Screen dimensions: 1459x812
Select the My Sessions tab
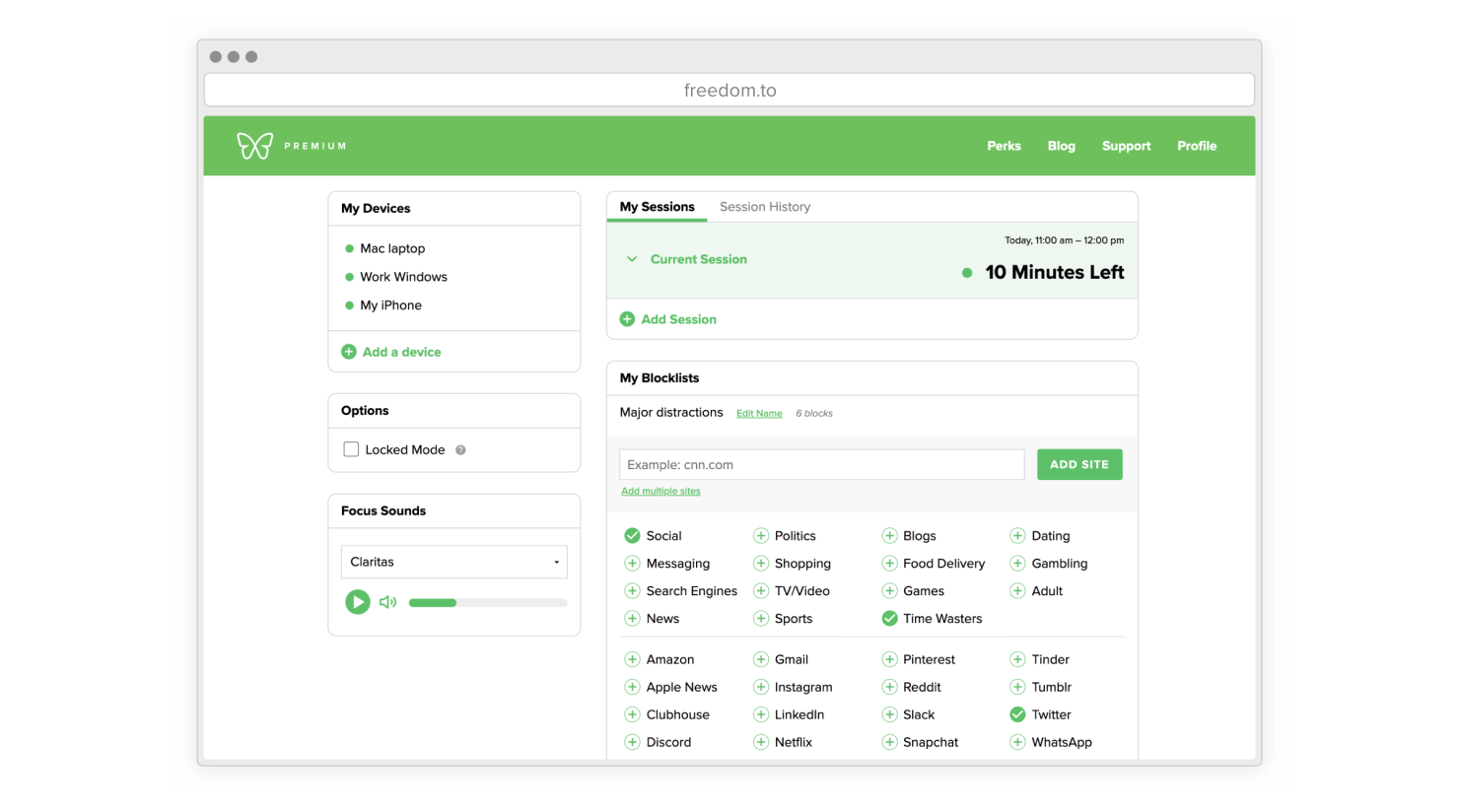click(657, 207)
